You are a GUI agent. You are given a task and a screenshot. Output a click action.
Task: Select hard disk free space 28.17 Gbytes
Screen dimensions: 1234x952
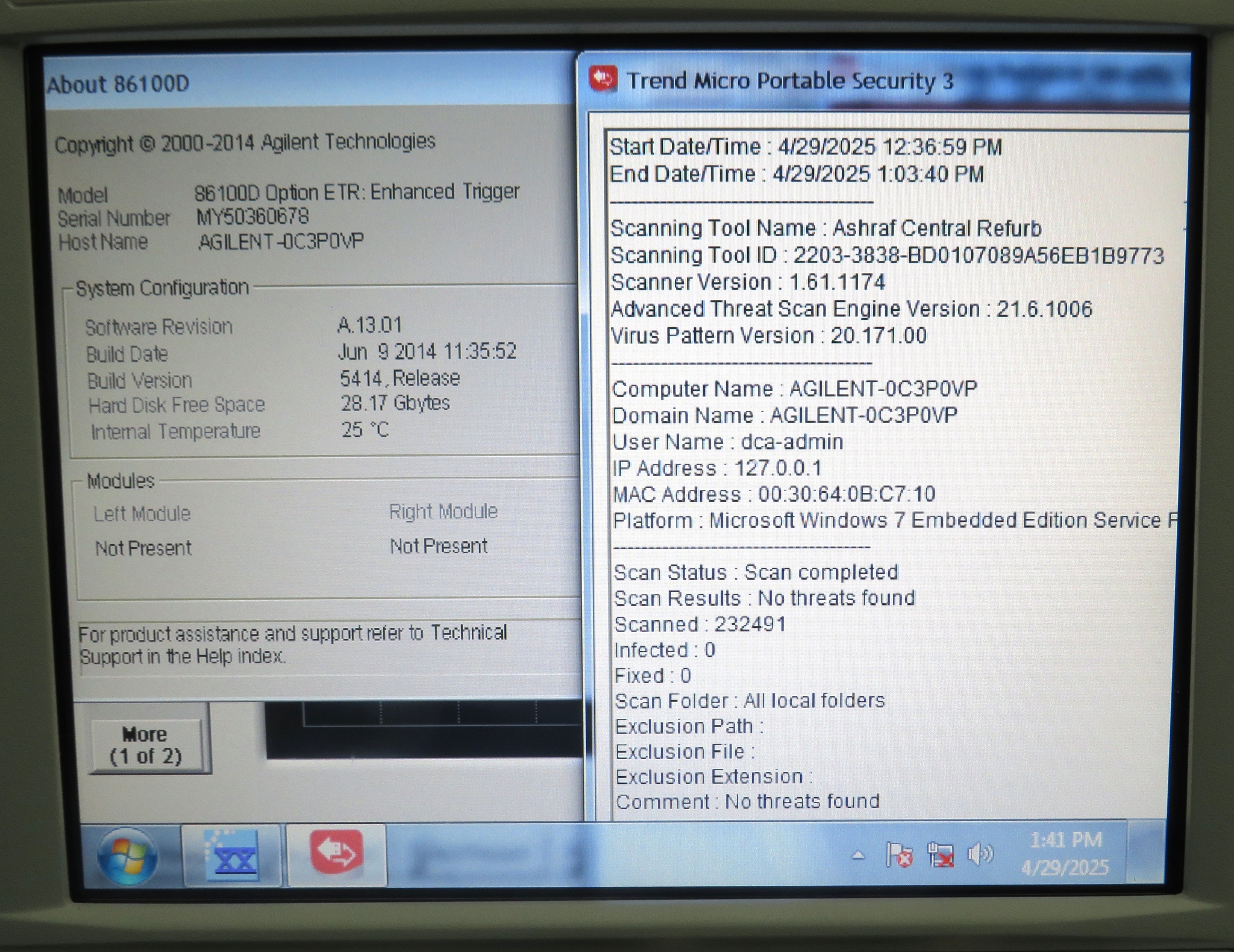coord(395,402)
